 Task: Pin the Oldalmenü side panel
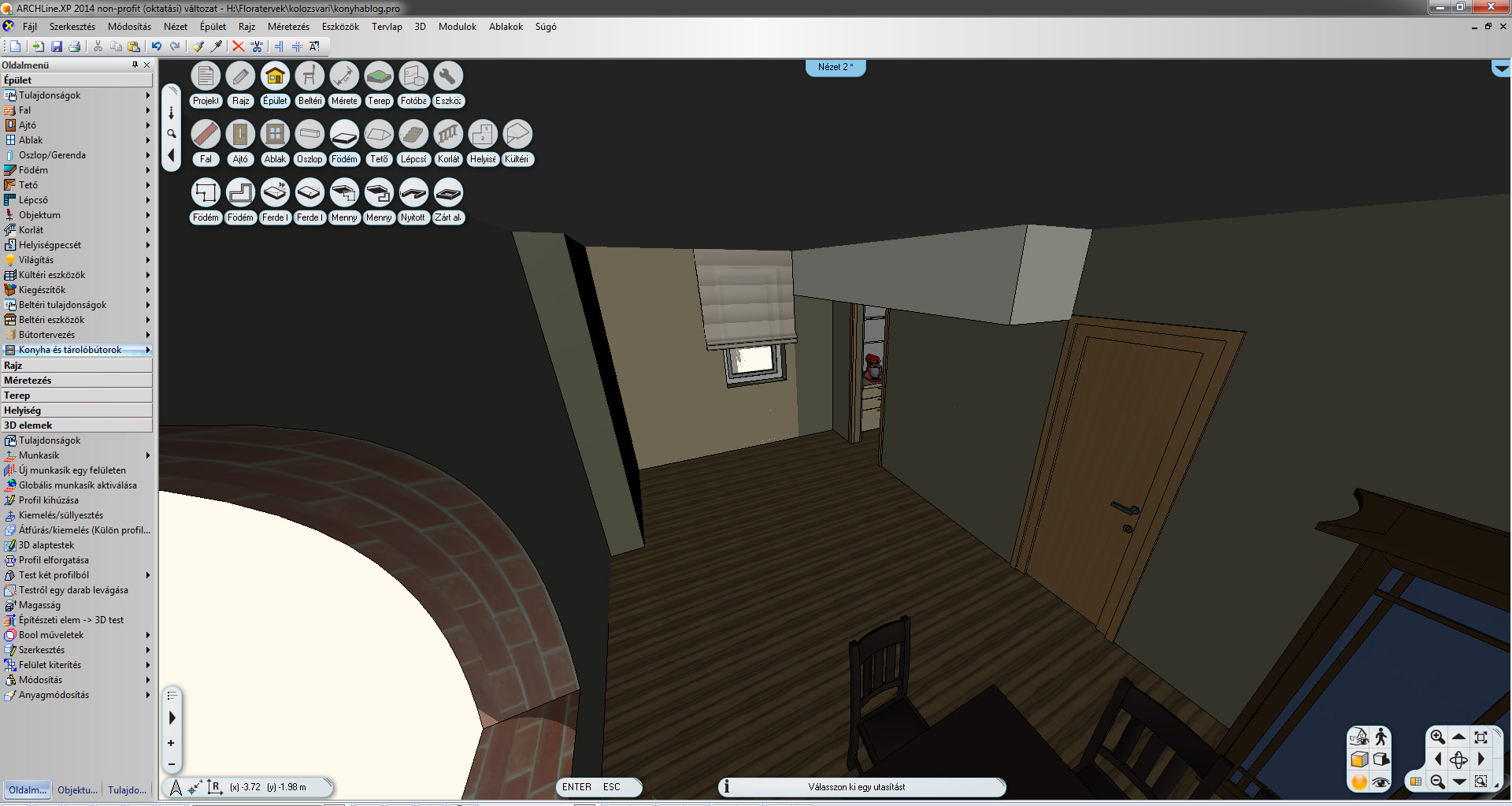click(135, 65)
